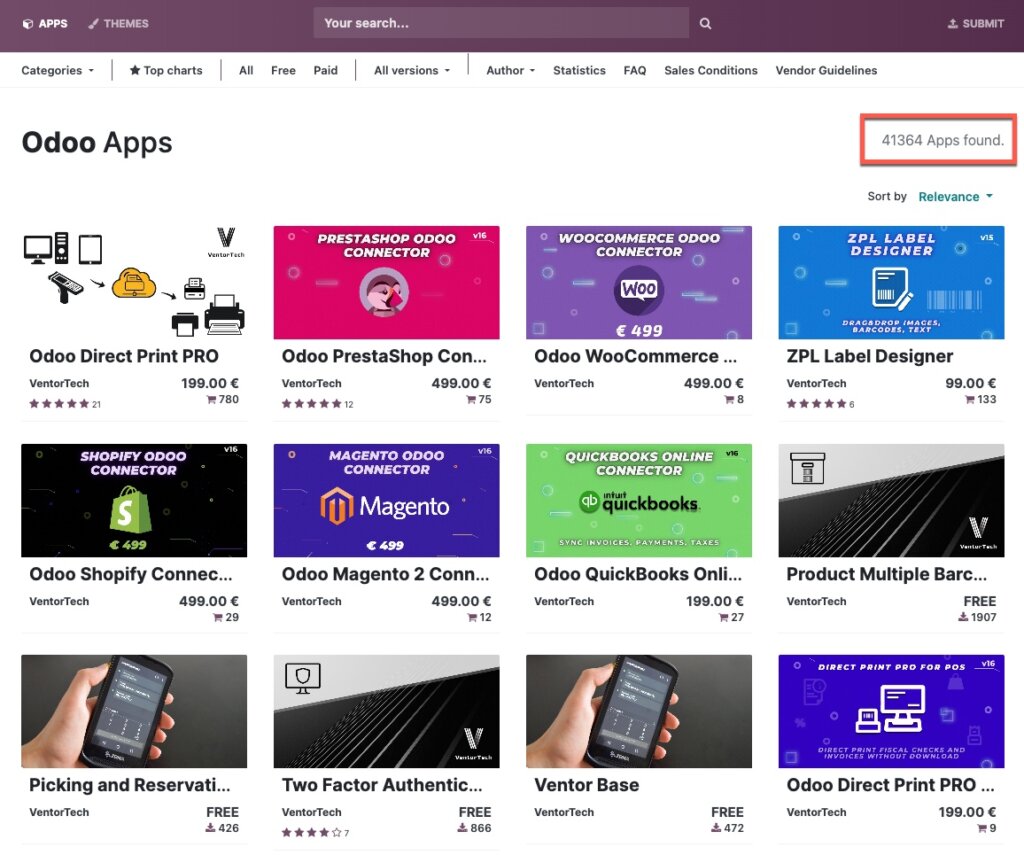The height and width of the screenshot is (855, 1024).
Task: Click the 'Odoo QuickBooks Onli...' title
Action: click(638, 574)
